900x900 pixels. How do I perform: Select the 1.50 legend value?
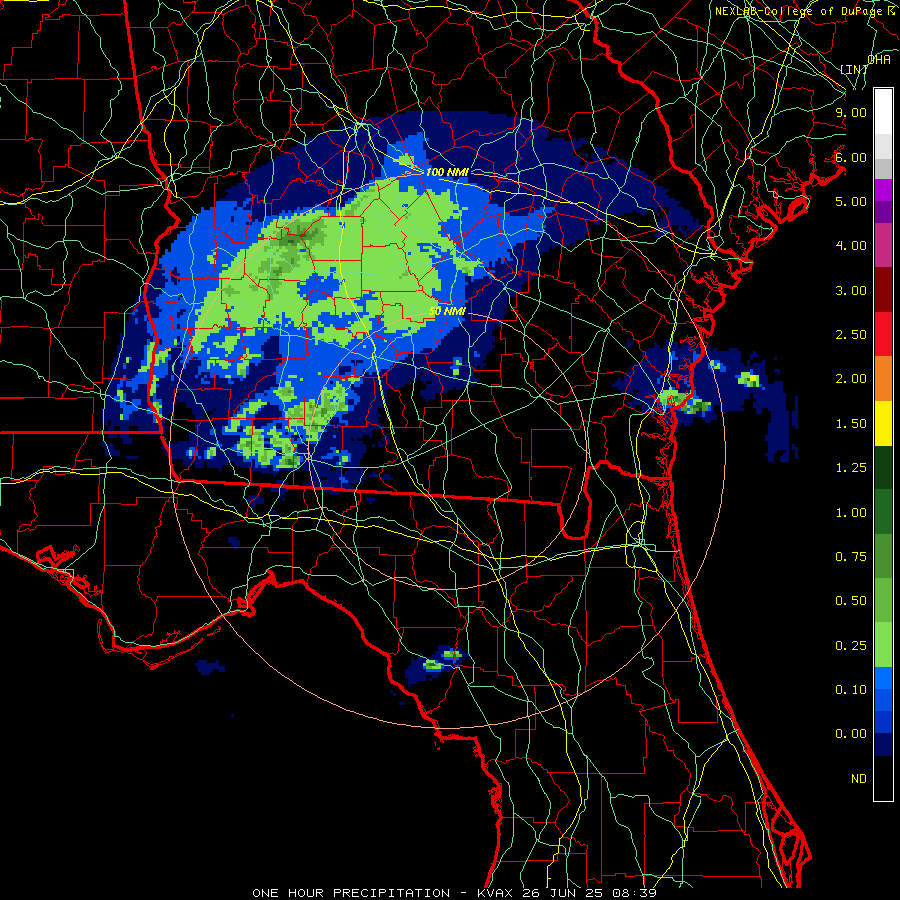point(851,424)
